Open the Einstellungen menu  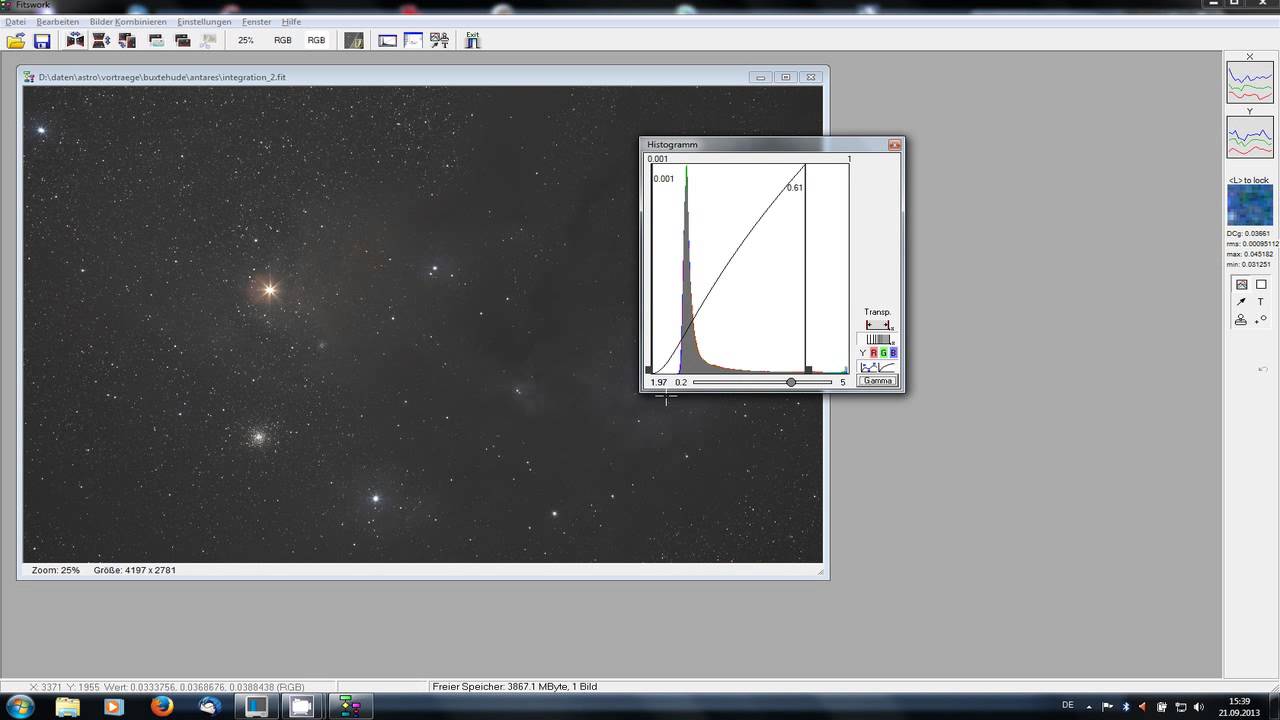[x=204, y=21]
